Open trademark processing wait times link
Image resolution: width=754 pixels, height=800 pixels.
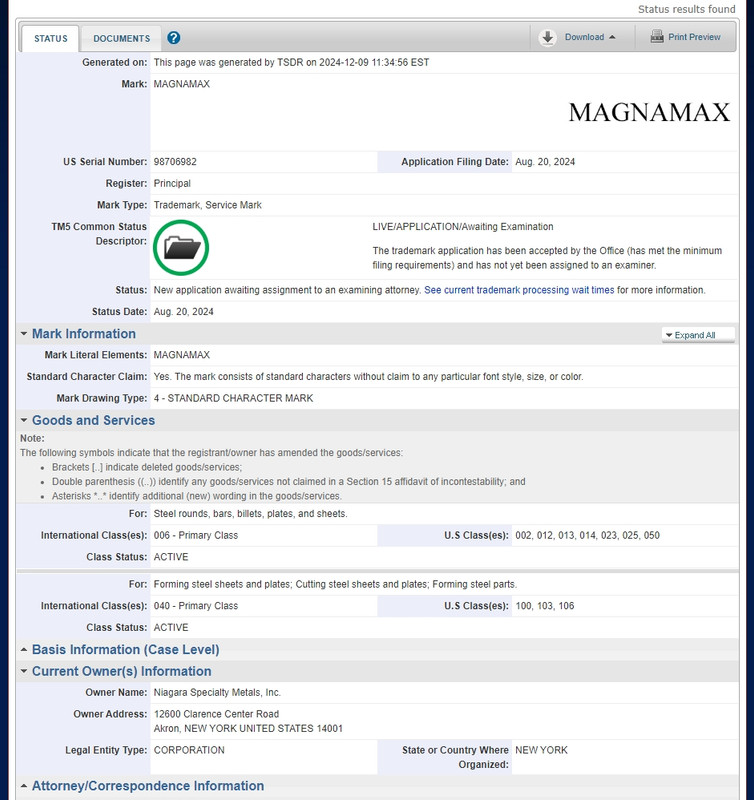[x=519, y=290]
